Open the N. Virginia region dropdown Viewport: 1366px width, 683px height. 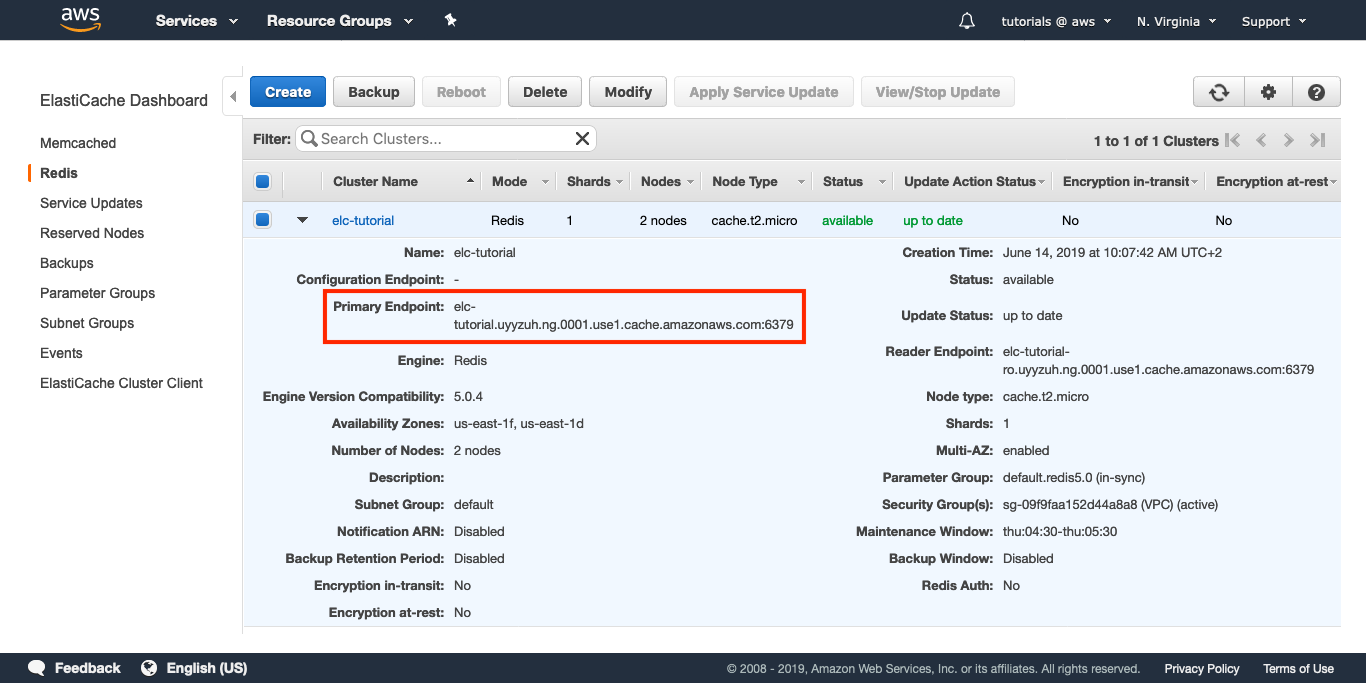(1176, 21)
